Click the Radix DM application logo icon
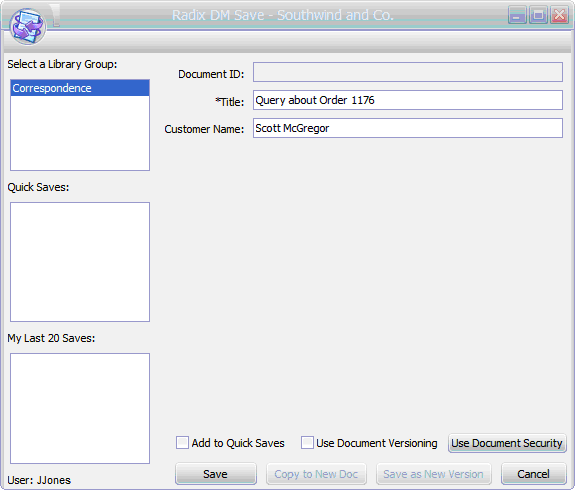Image resolution: width=575 pixels, height=490 pixels. pyautogui.click(x=28, y=27)
